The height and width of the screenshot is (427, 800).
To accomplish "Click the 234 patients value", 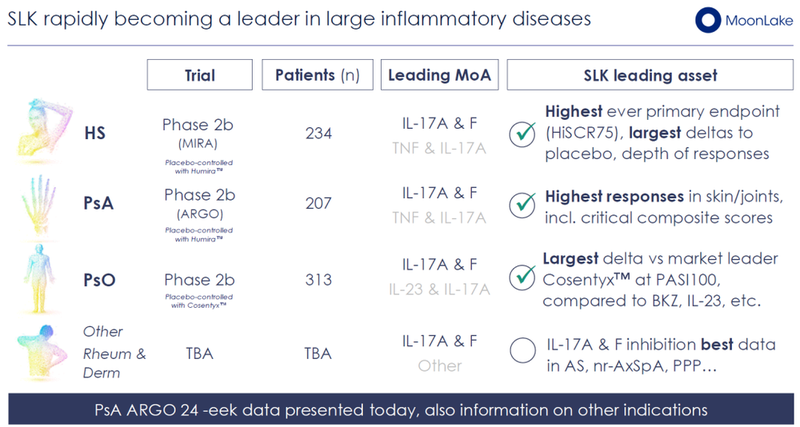I will click(317, 133).
